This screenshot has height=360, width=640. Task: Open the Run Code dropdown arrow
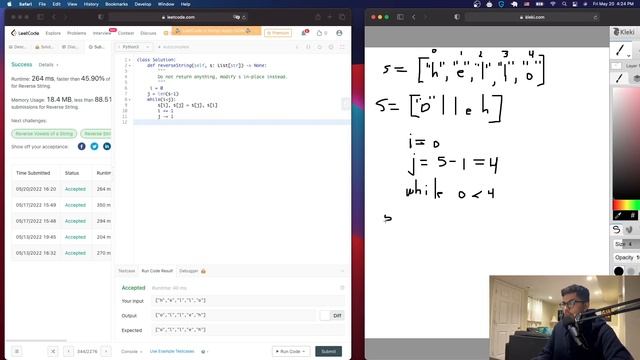tap(304, 351)
